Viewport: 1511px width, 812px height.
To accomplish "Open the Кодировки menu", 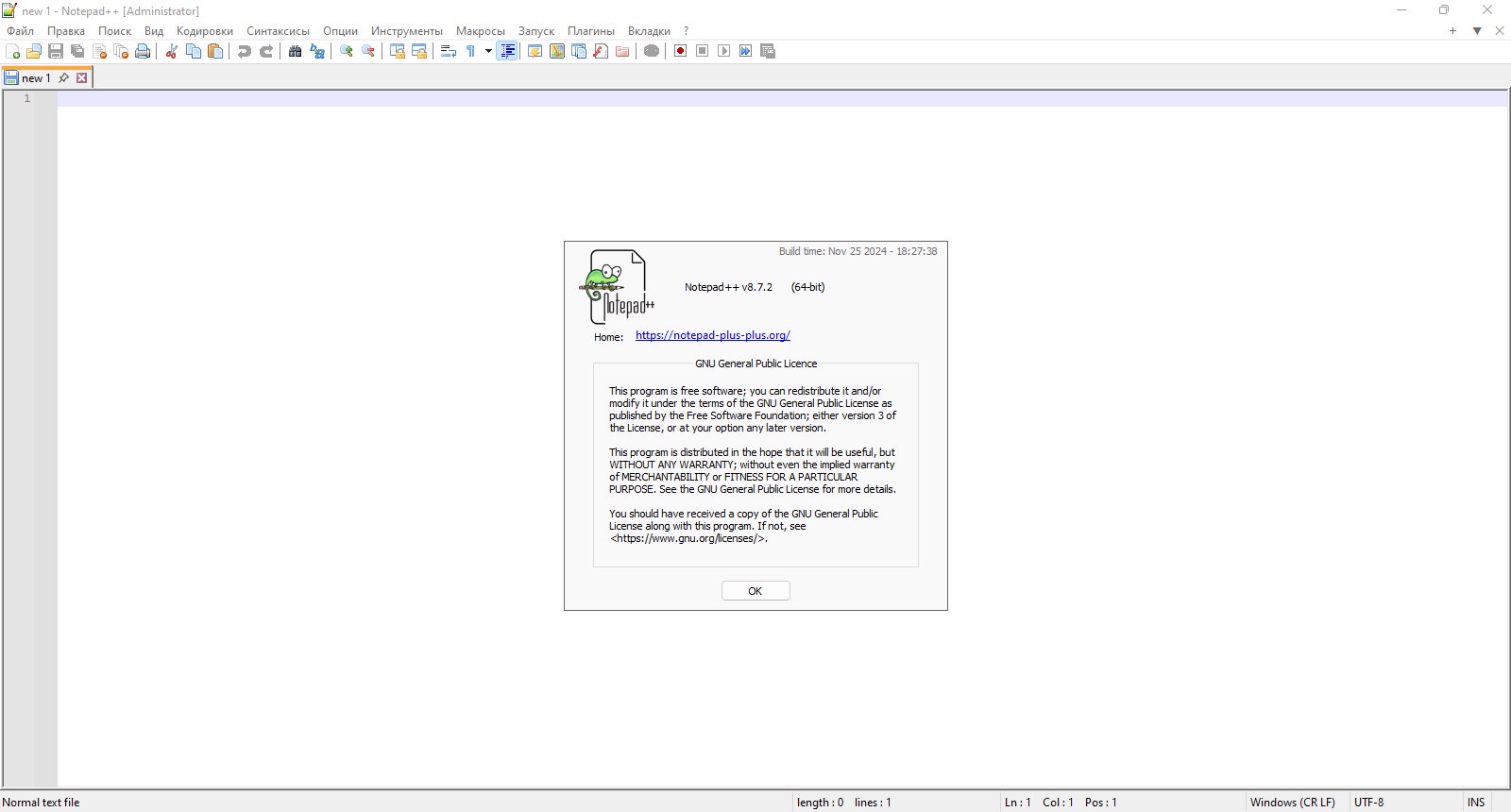I will point(205,31).
